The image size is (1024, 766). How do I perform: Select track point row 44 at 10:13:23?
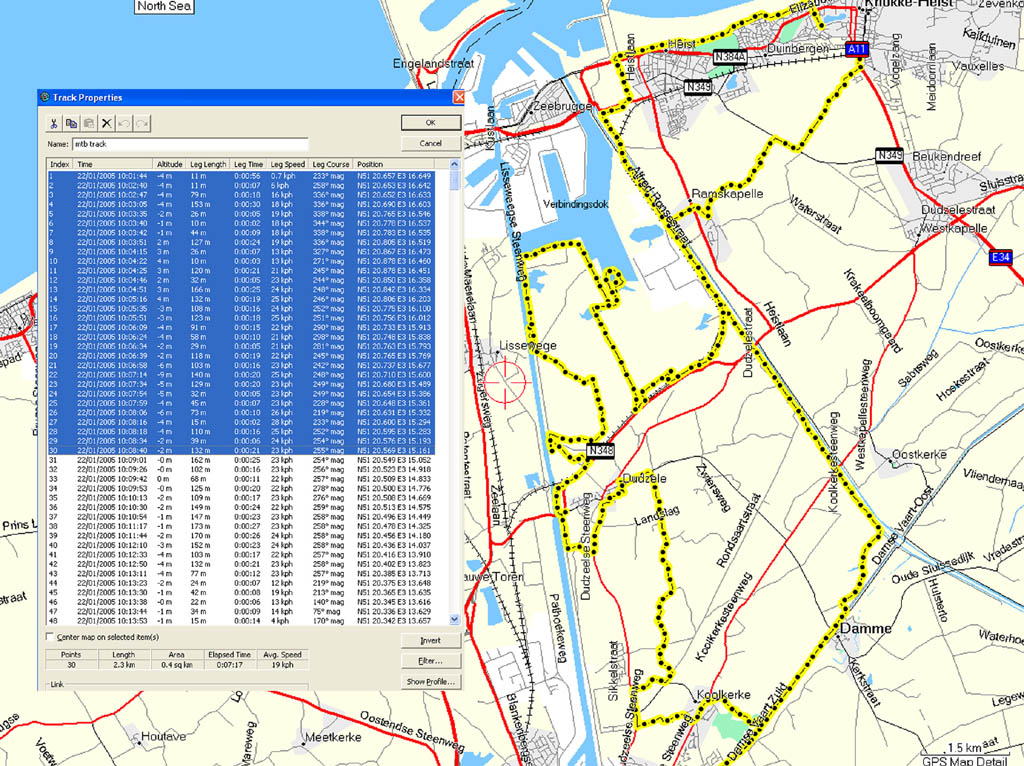(x=242, y=583)
